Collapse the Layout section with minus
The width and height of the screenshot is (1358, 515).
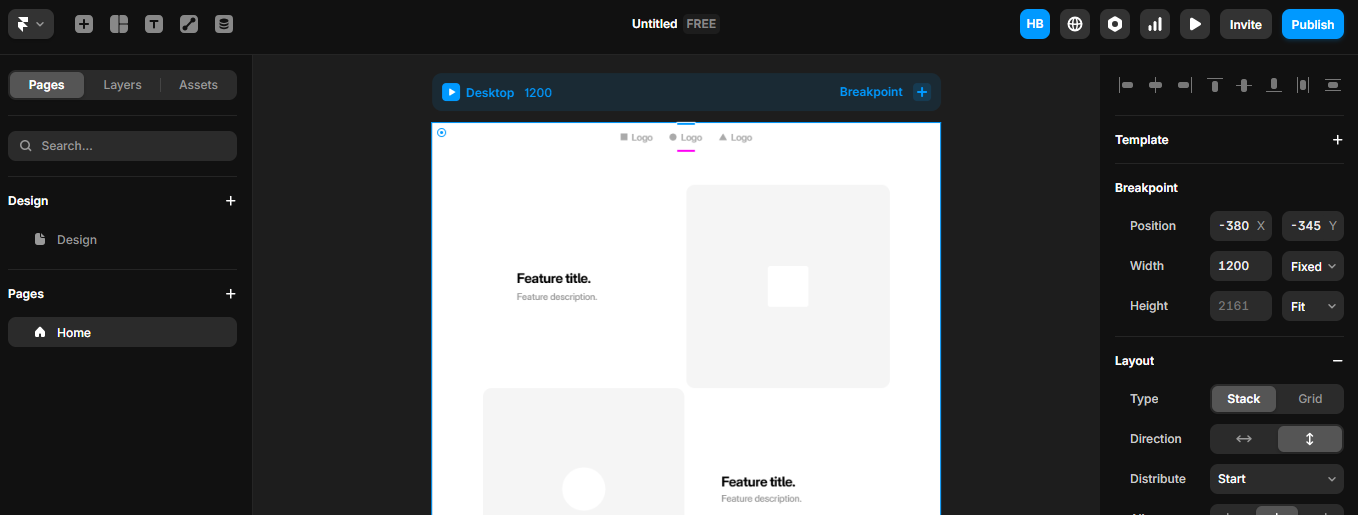[x=1337, y=361]
